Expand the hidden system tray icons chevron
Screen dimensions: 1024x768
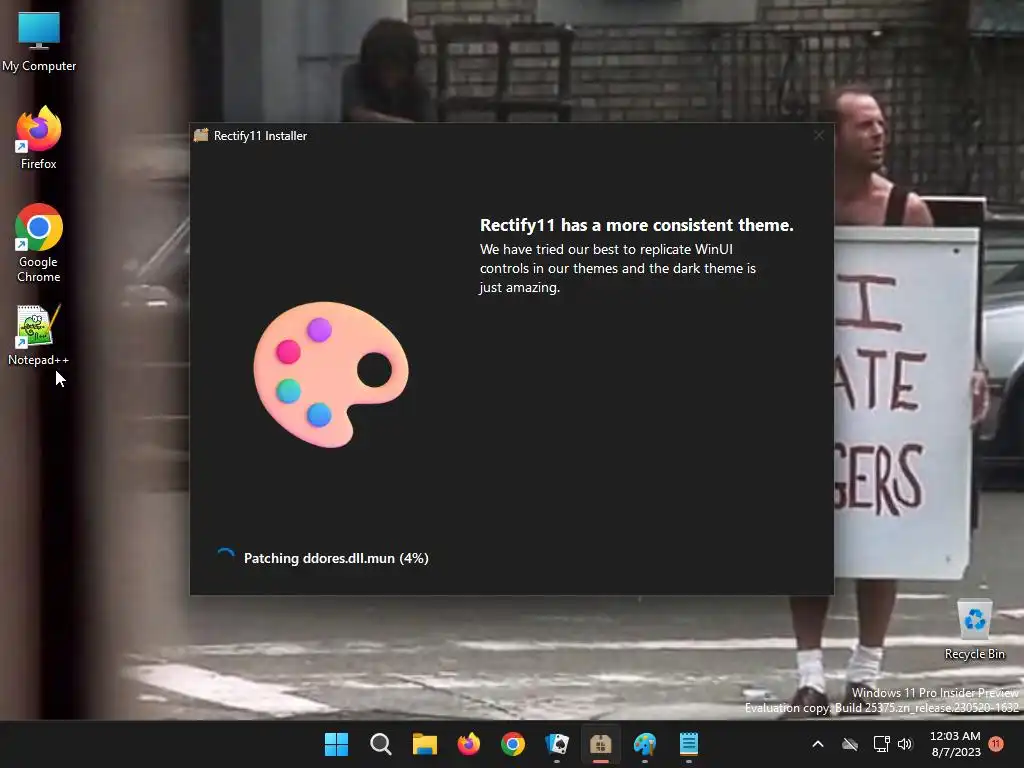click(818, 744)
